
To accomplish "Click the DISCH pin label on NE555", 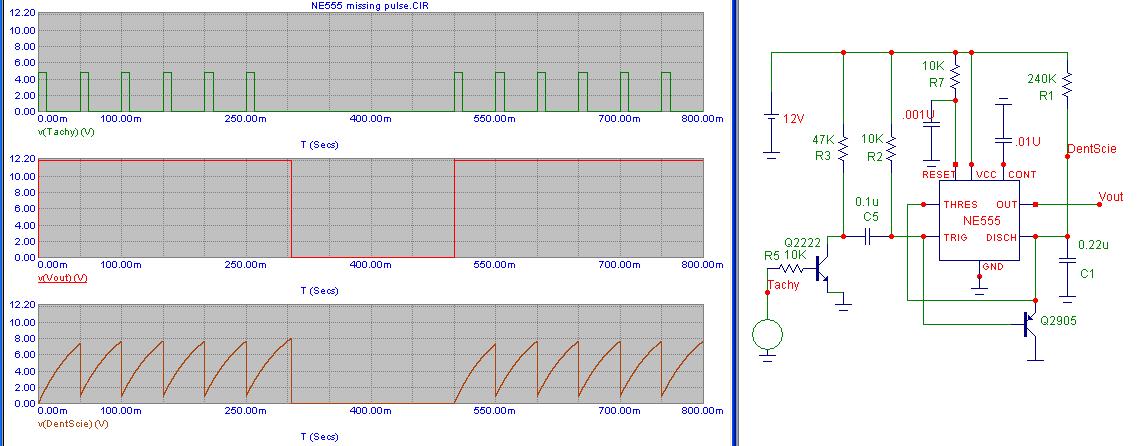I will 1001,237.
